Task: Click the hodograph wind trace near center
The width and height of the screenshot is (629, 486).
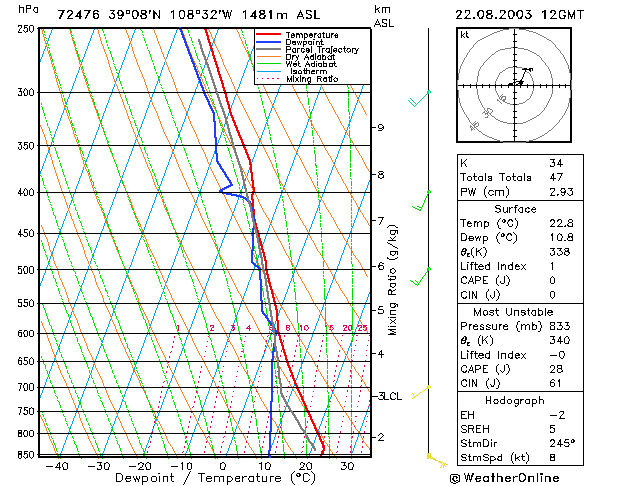Action: coord(520,77)
